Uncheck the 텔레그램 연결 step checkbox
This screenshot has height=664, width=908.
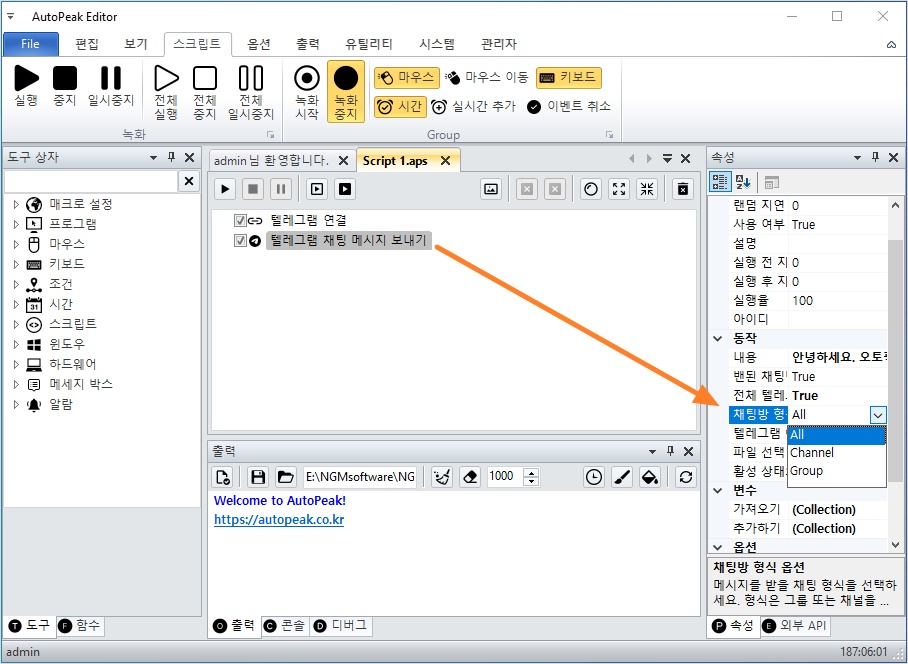tap(240, 221)
